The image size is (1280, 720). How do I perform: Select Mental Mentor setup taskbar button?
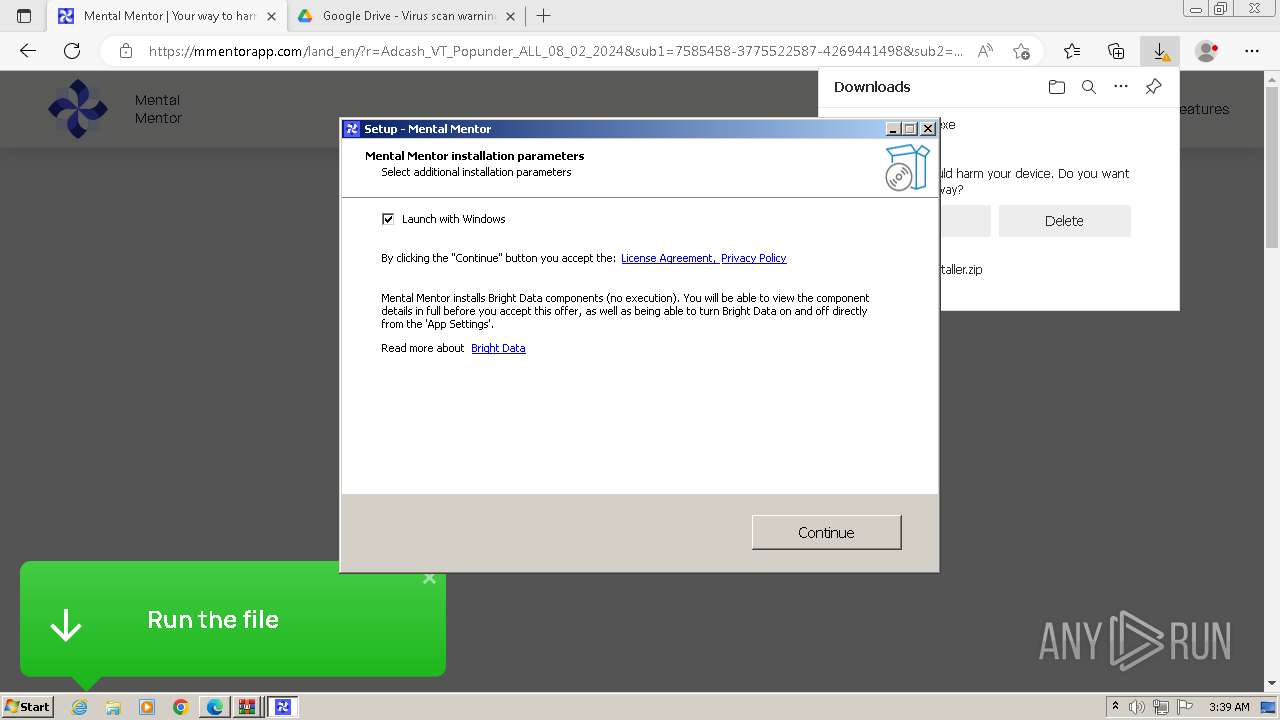pos(283,707)
